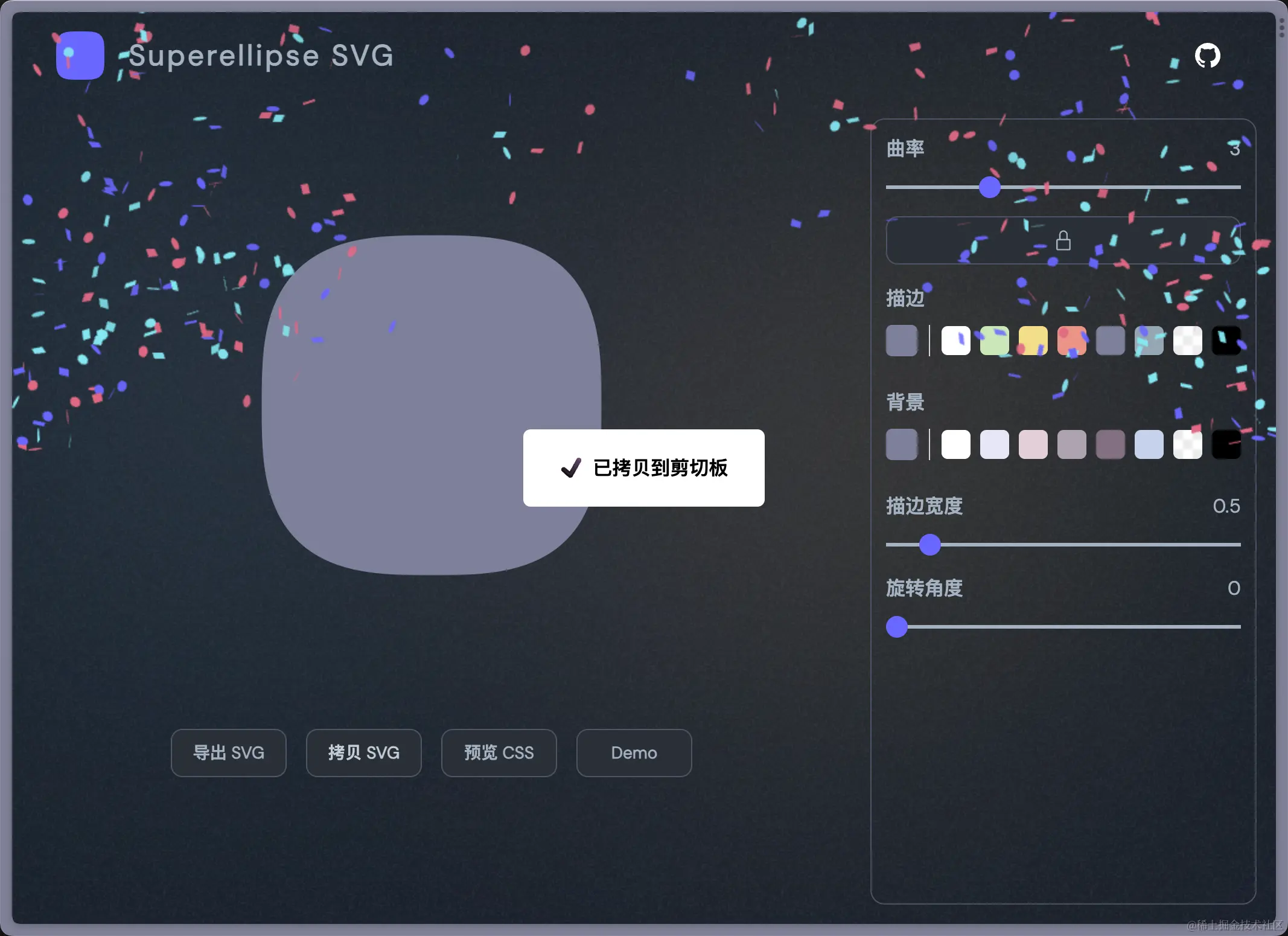Choose light pink background color swatch
Screen dimensions: 1288x936
pyautogui.click(x=1033, y=444)
